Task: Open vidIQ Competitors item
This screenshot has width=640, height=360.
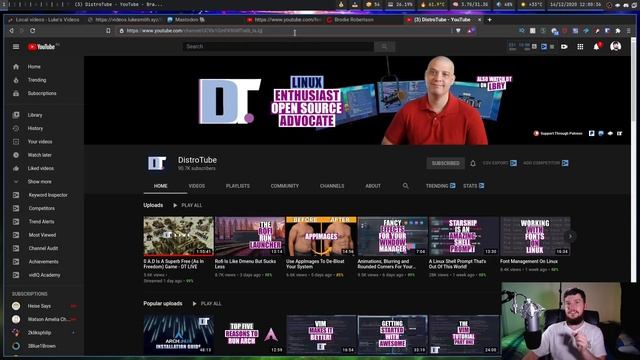Action: pyautogui.click(x=43, y=208)
